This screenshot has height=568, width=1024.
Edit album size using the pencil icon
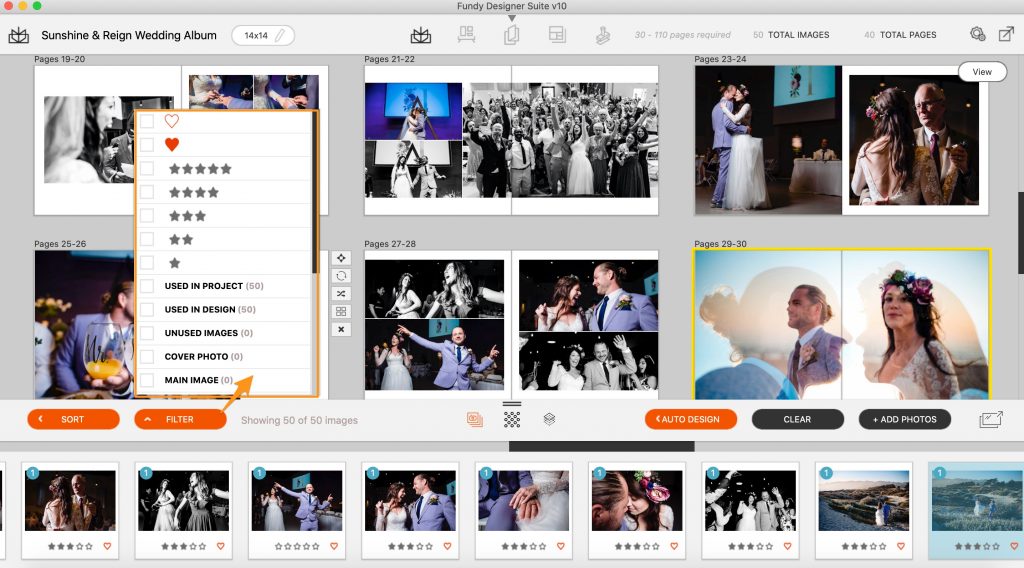[x=280, y=35]
